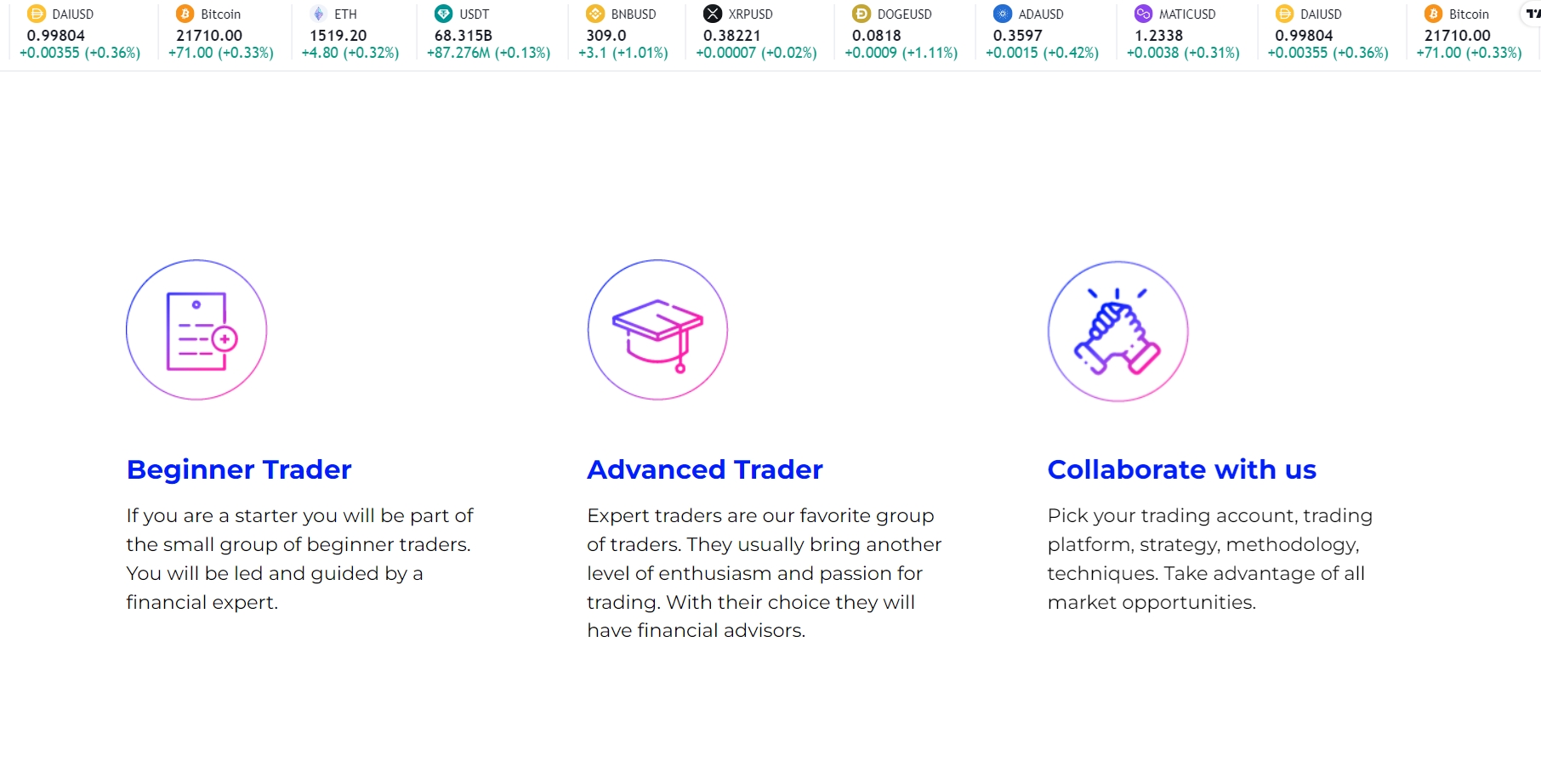Open the Advanced Trader heading
Viewport: 1541px width, 784px height.
705,469
